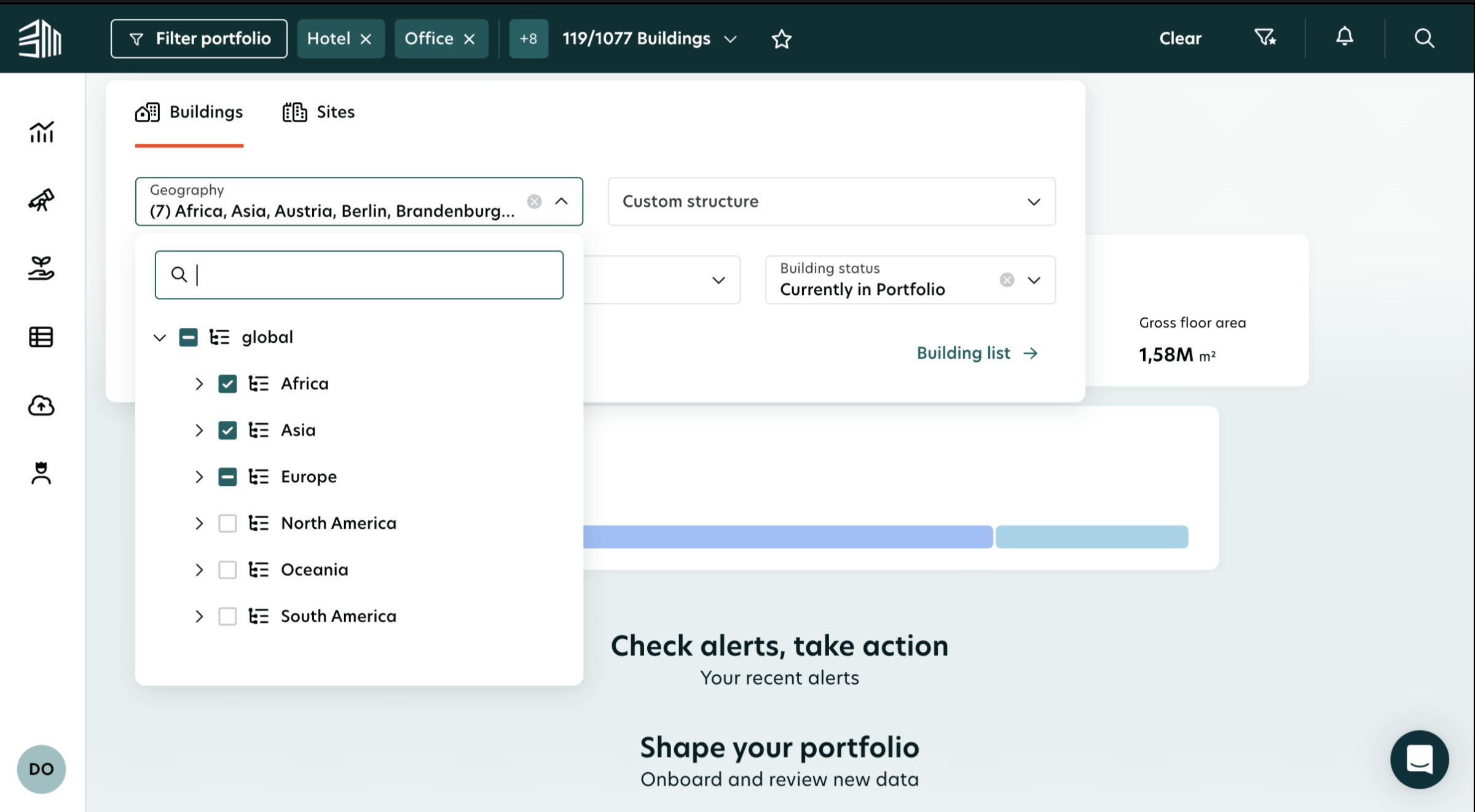Viewport: 1475px width, 812px height.
Task: Open the data table sidebar icon
Action: (x=41, y=337)
